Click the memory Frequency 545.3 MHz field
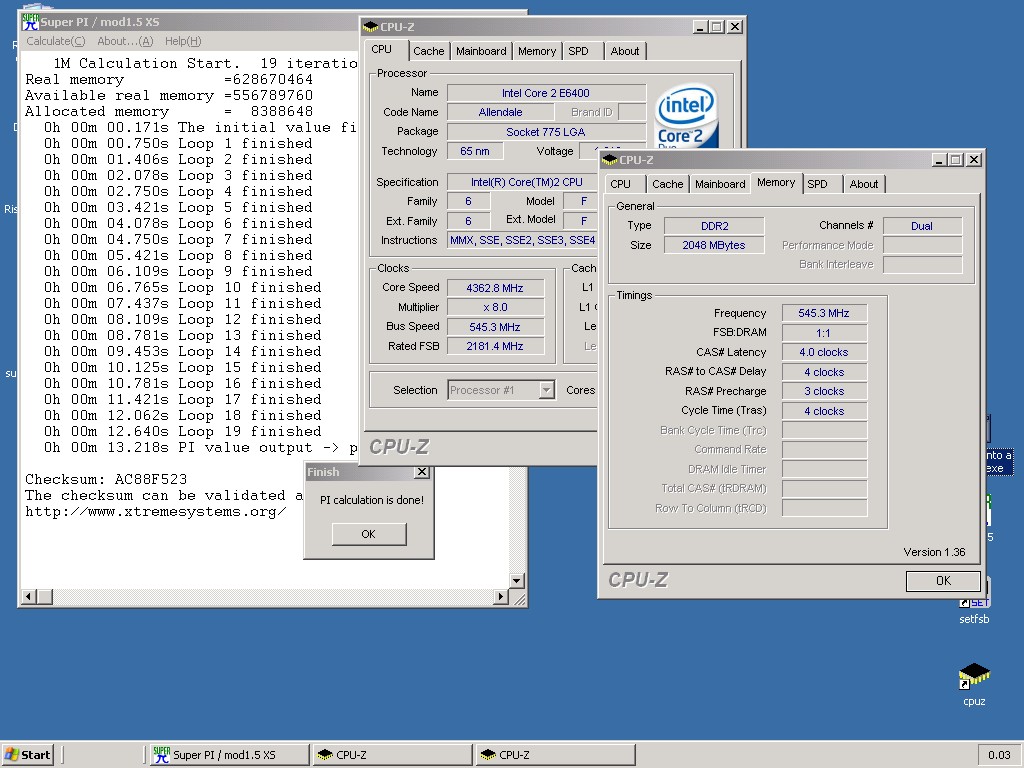Viewport: 1024px width, 768px height. coord(824,313)
